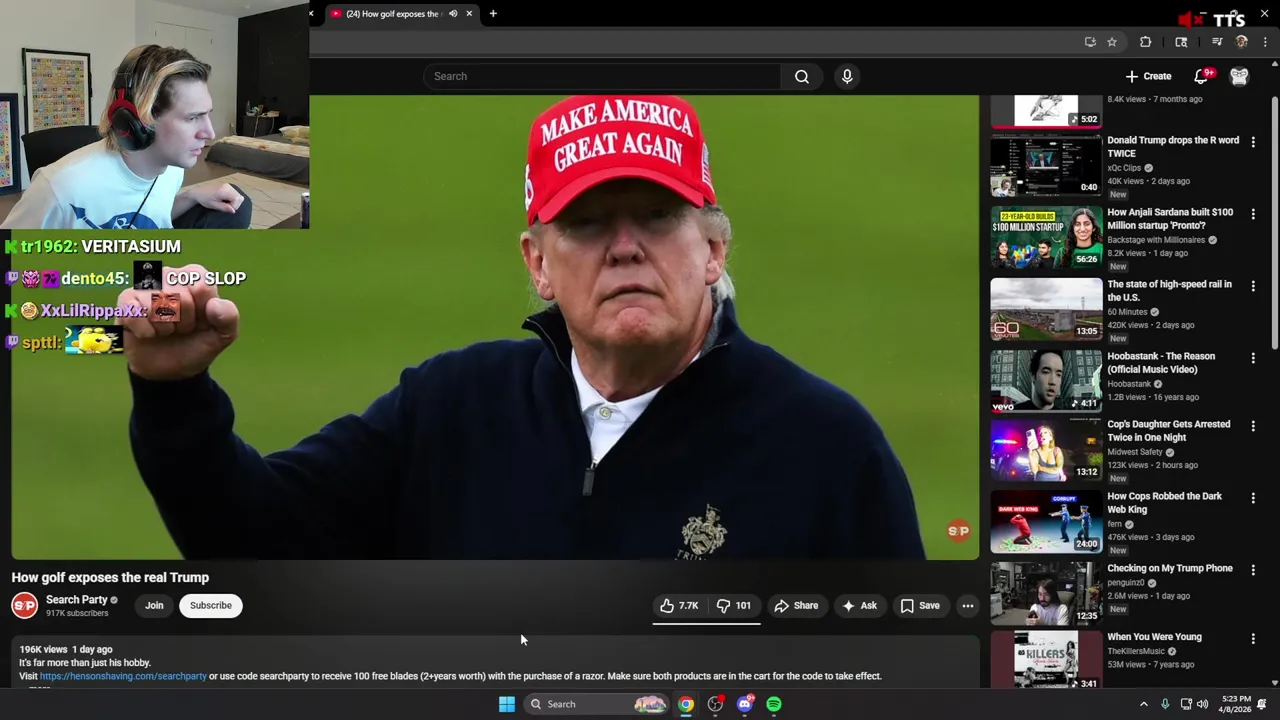Screen dimensions: 1280x720
Task: Open the taskbar clock and date
Action: (x=1236, y=704)
